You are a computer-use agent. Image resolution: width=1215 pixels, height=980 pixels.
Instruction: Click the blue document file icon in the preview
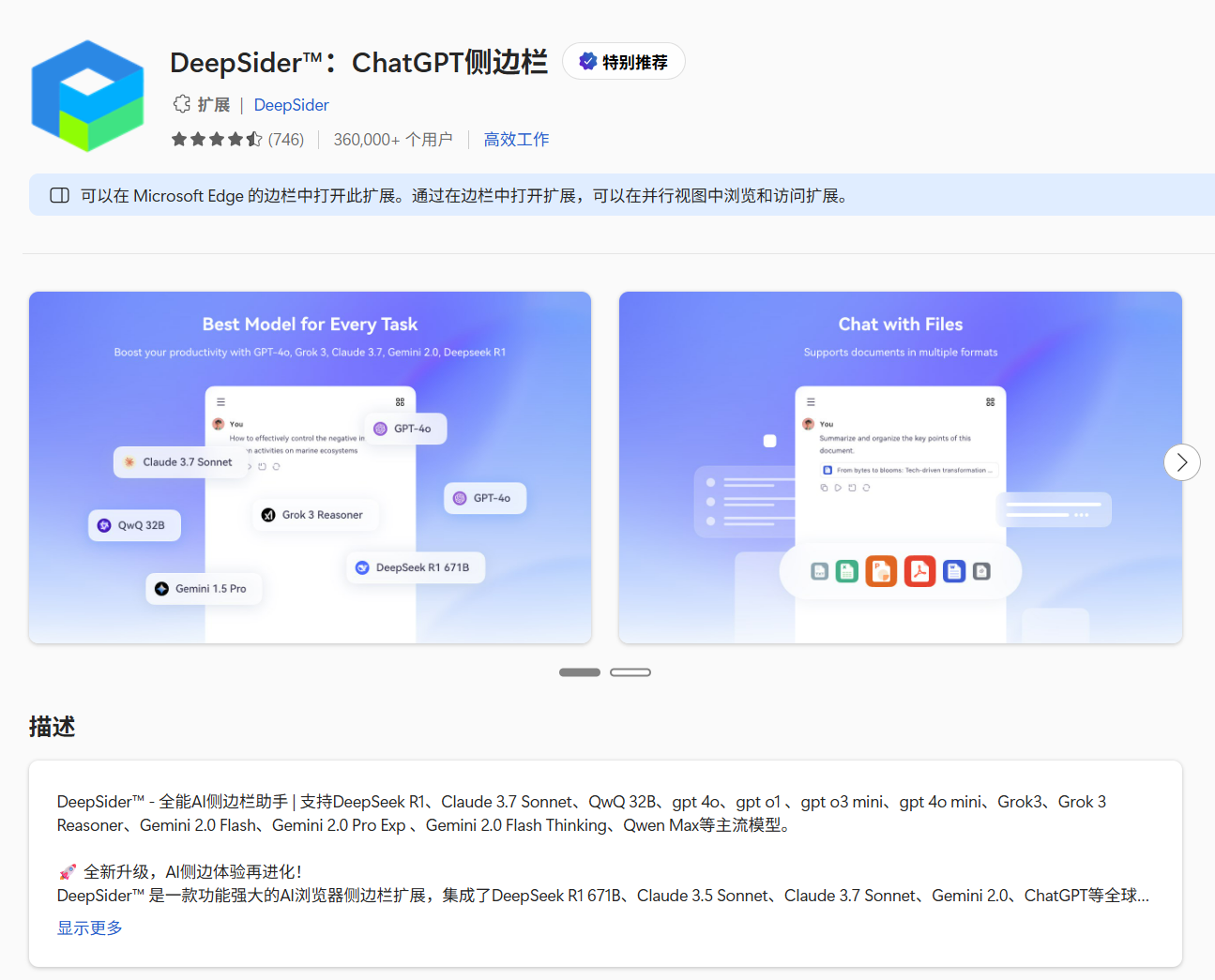click(x=954, y=571)
